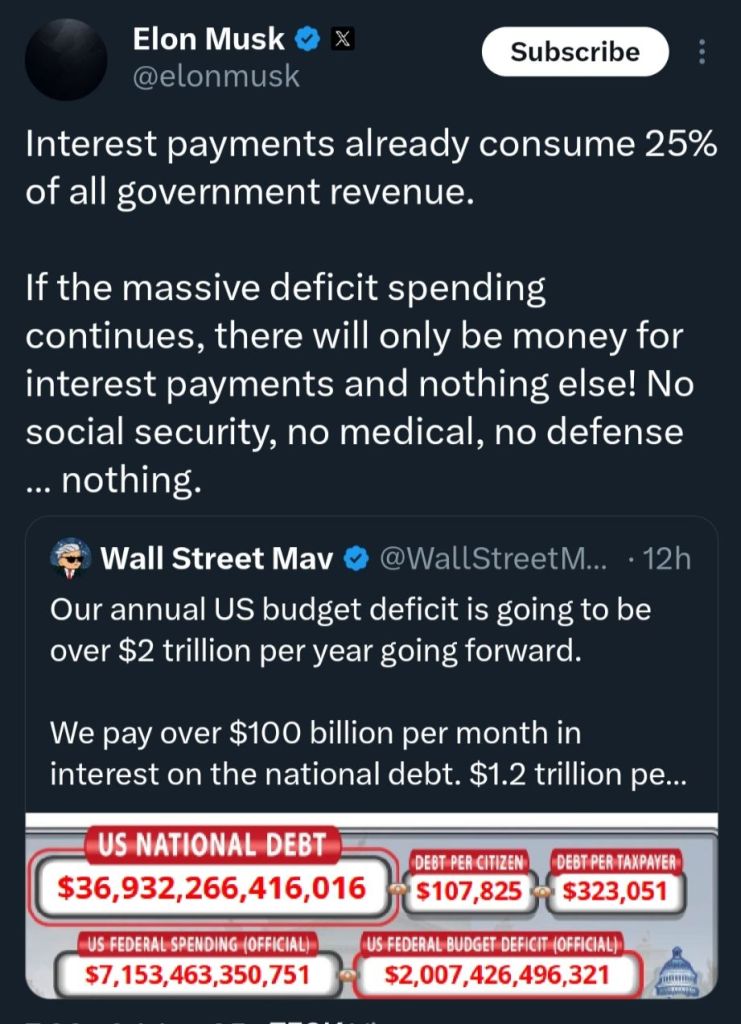This screenshot has width=741, height=1024.
Task: Open Elon Musk's profile avatar
Action: [66, 60]
